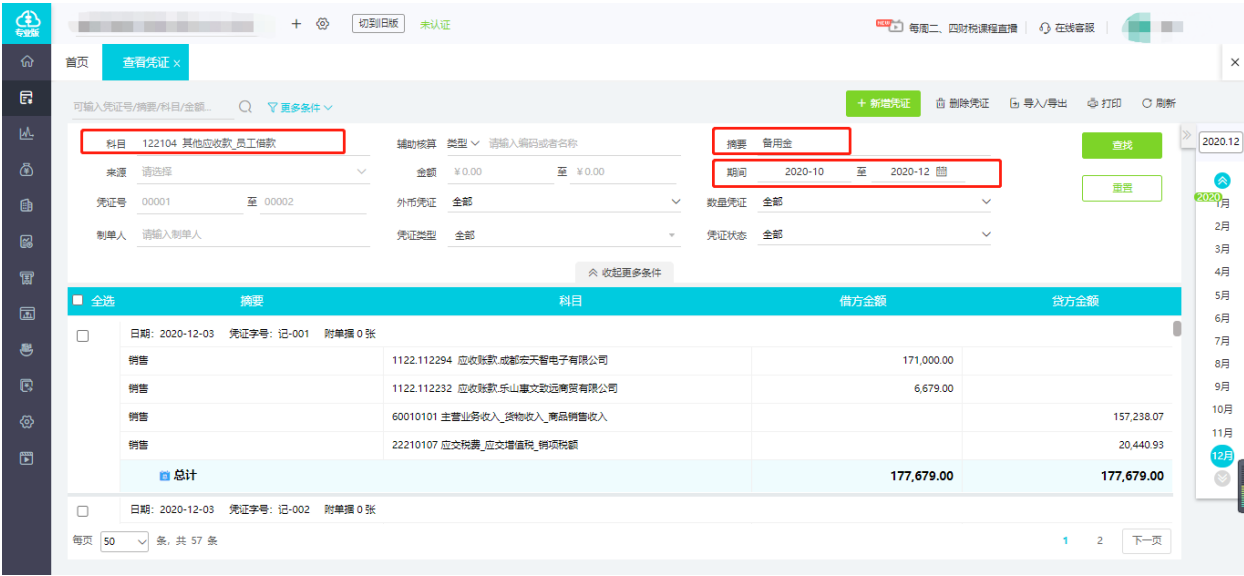
Task: Click the settings gear icon in left sidebar
Action: 27,422
